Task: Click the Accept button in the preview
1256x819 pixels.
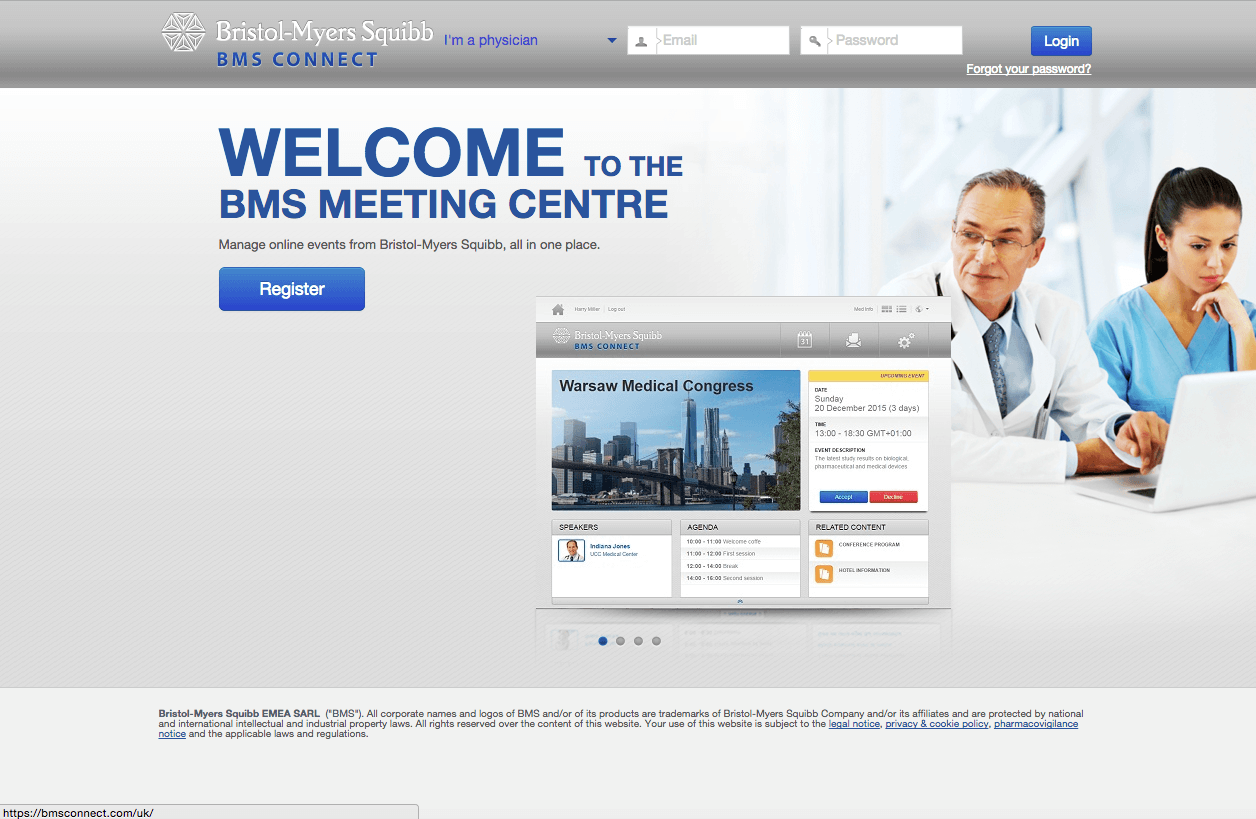Action: [843, 497]
